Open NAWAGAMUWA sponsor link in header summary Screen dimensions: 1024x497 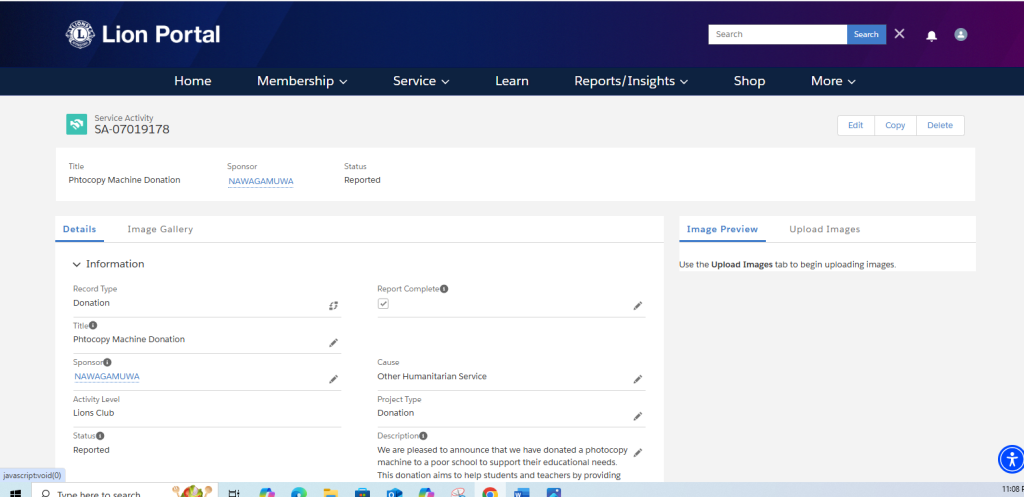(x=261, y=181)
